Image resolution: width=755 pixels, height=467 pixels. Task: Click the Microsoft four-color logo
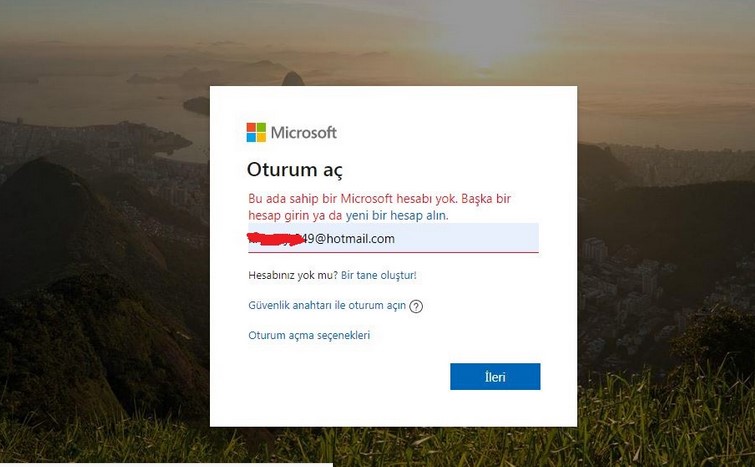(x=256, y=132)
